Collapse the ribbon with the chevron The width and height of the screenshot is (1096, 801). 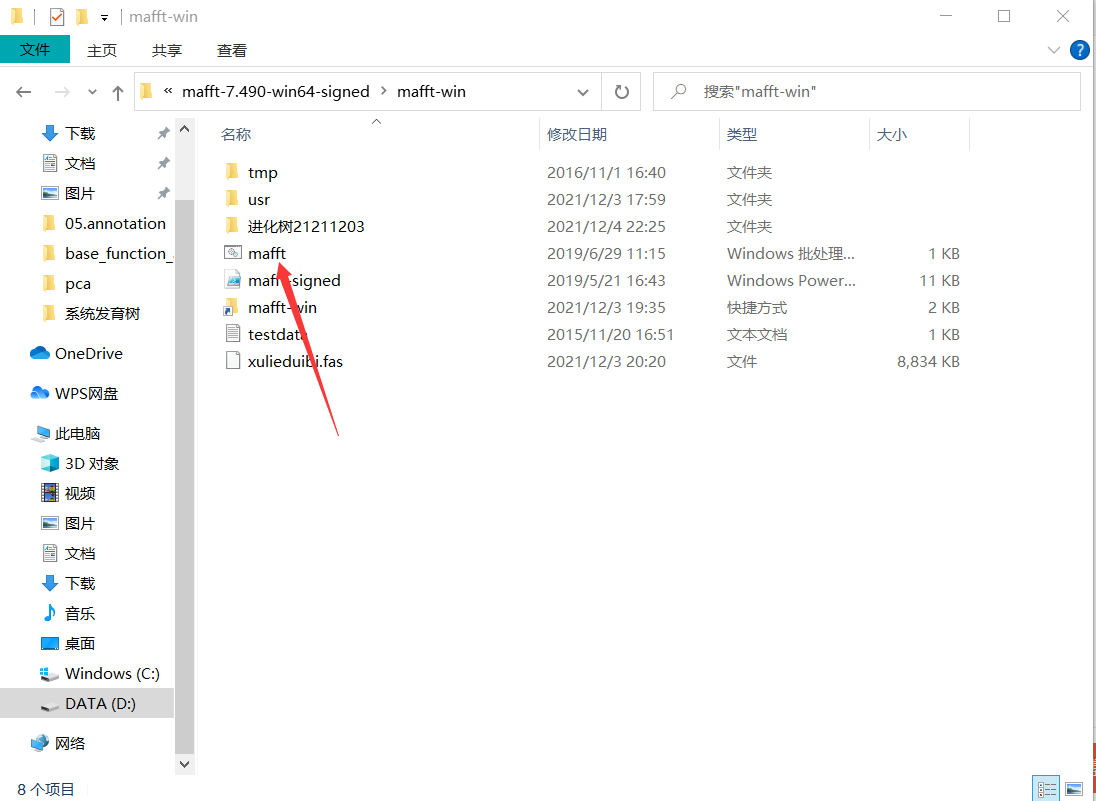1053,50
